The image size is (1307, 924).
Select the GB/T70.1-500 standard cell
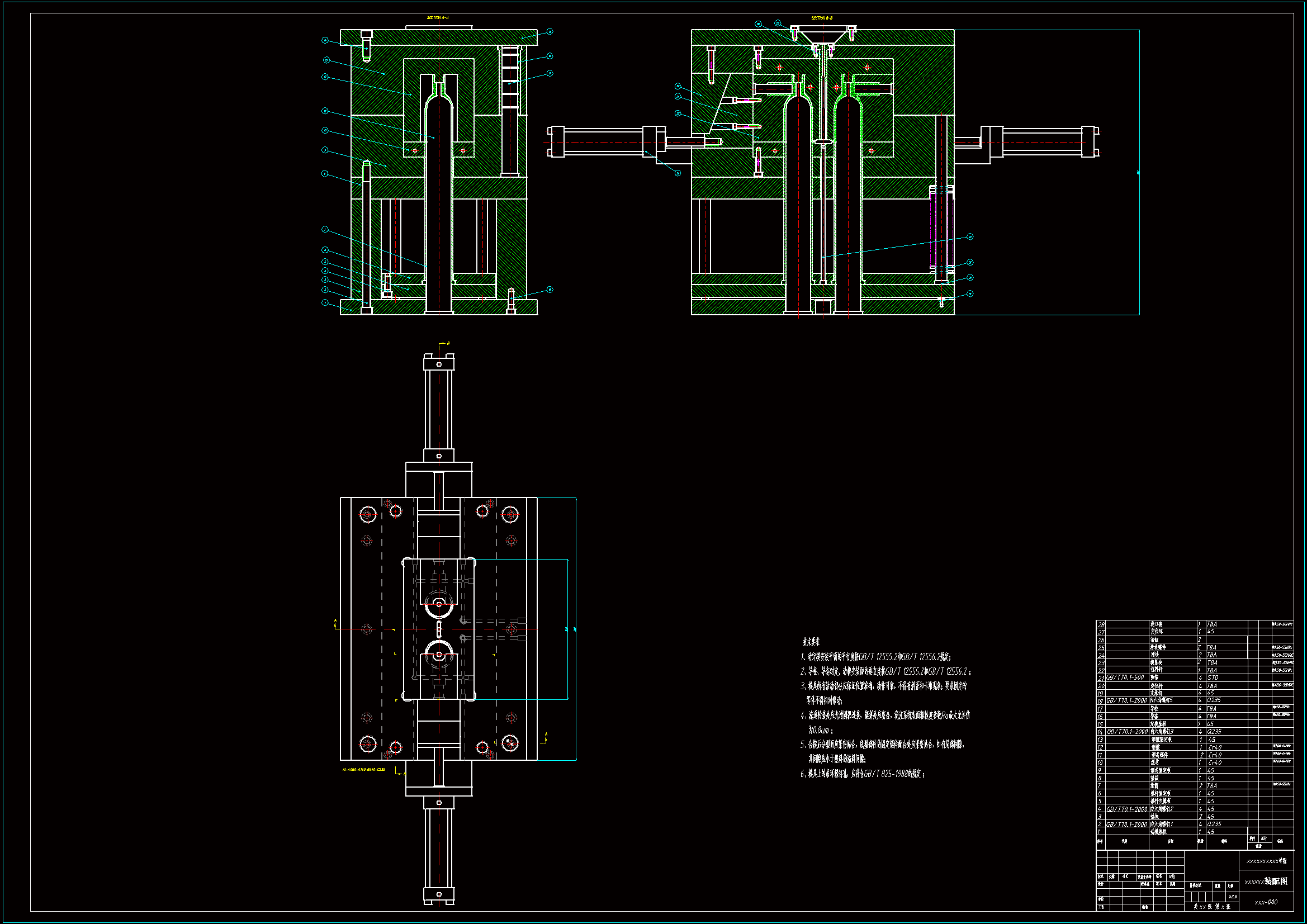click(1125, 677)
